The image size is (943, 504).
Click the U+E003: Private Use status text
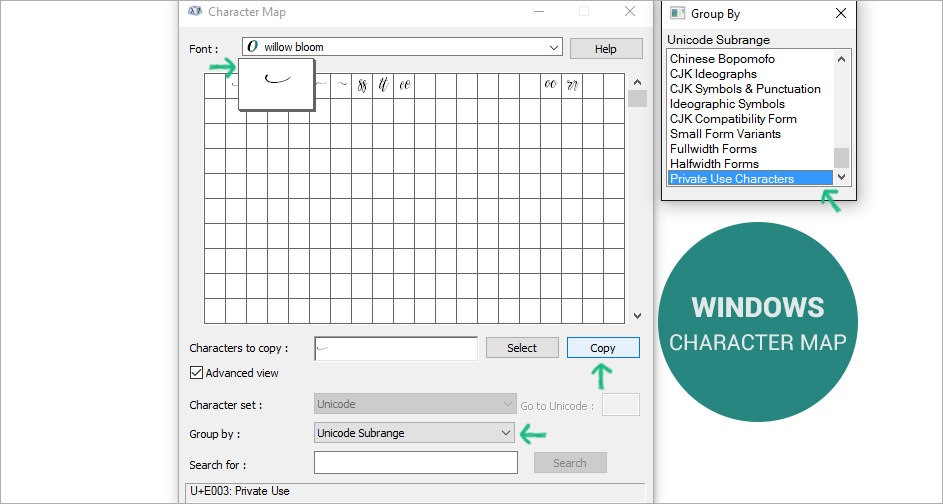[x=240, y=491]
